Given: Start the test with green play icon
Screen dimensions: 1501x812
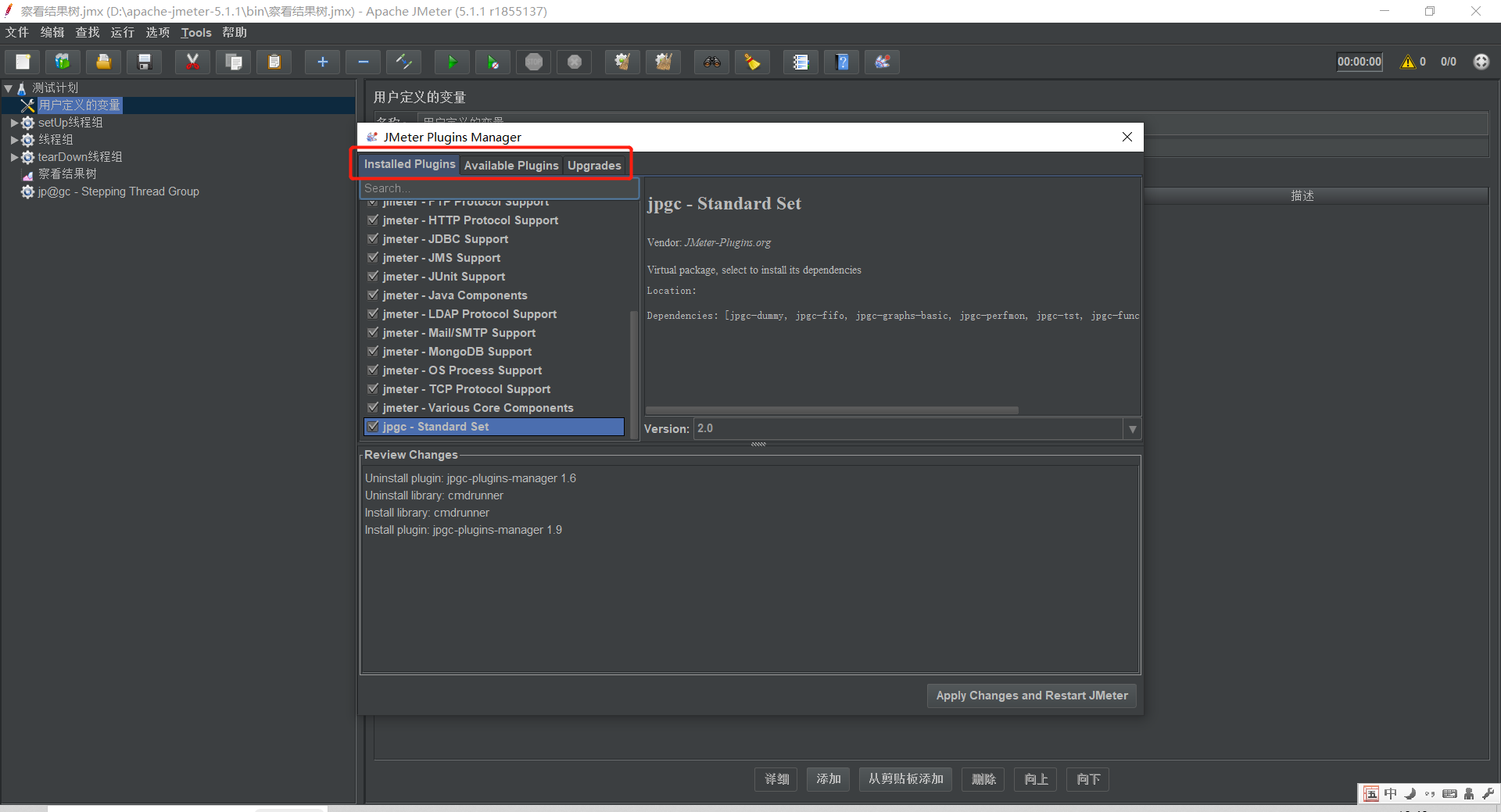Looking at the screenshot, I should pos(452,62).
